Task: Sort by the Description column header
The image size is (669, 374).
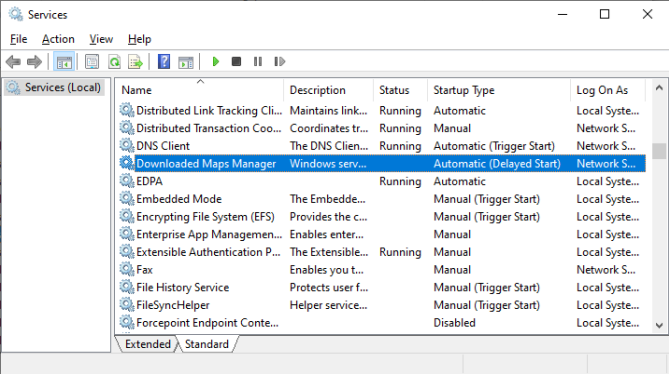Action: [329, 90]
